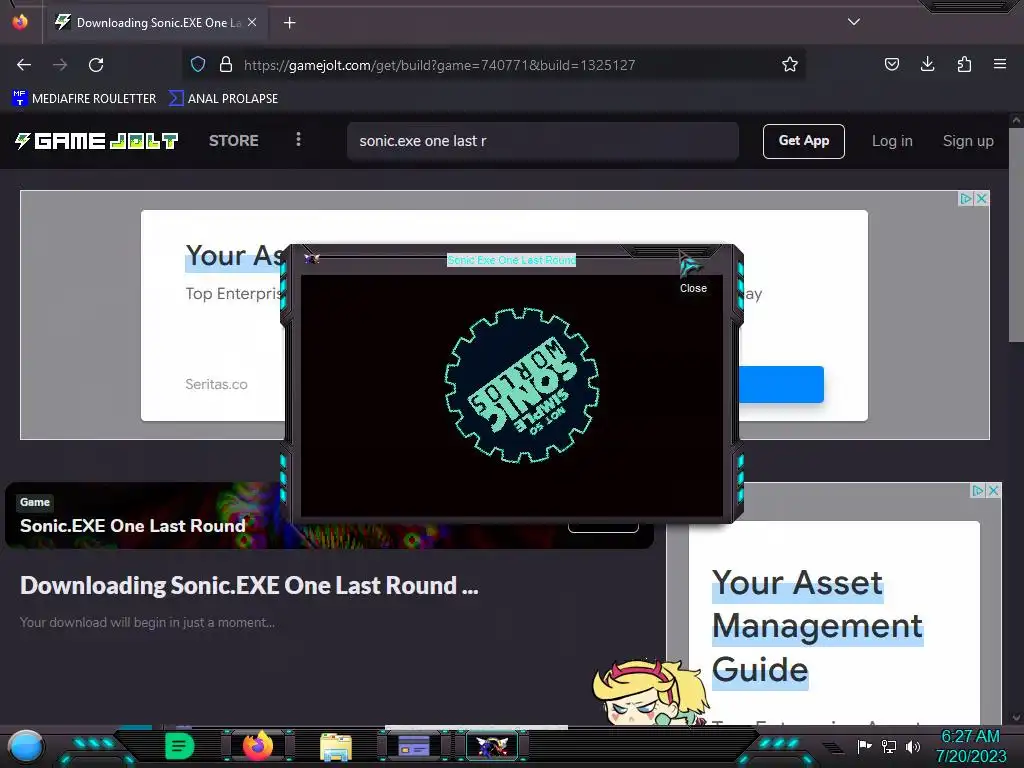
Task: Open AdChoices info on top ad
Action: click(966, 199)
